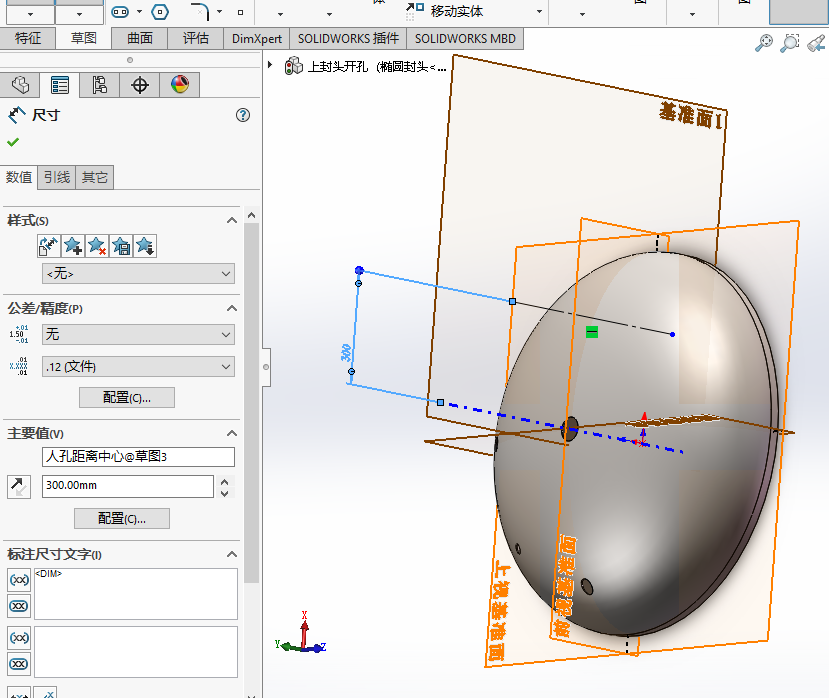Toggle the parenthesis option in dimension text section

pyautogui.click(x=18, y=579)
